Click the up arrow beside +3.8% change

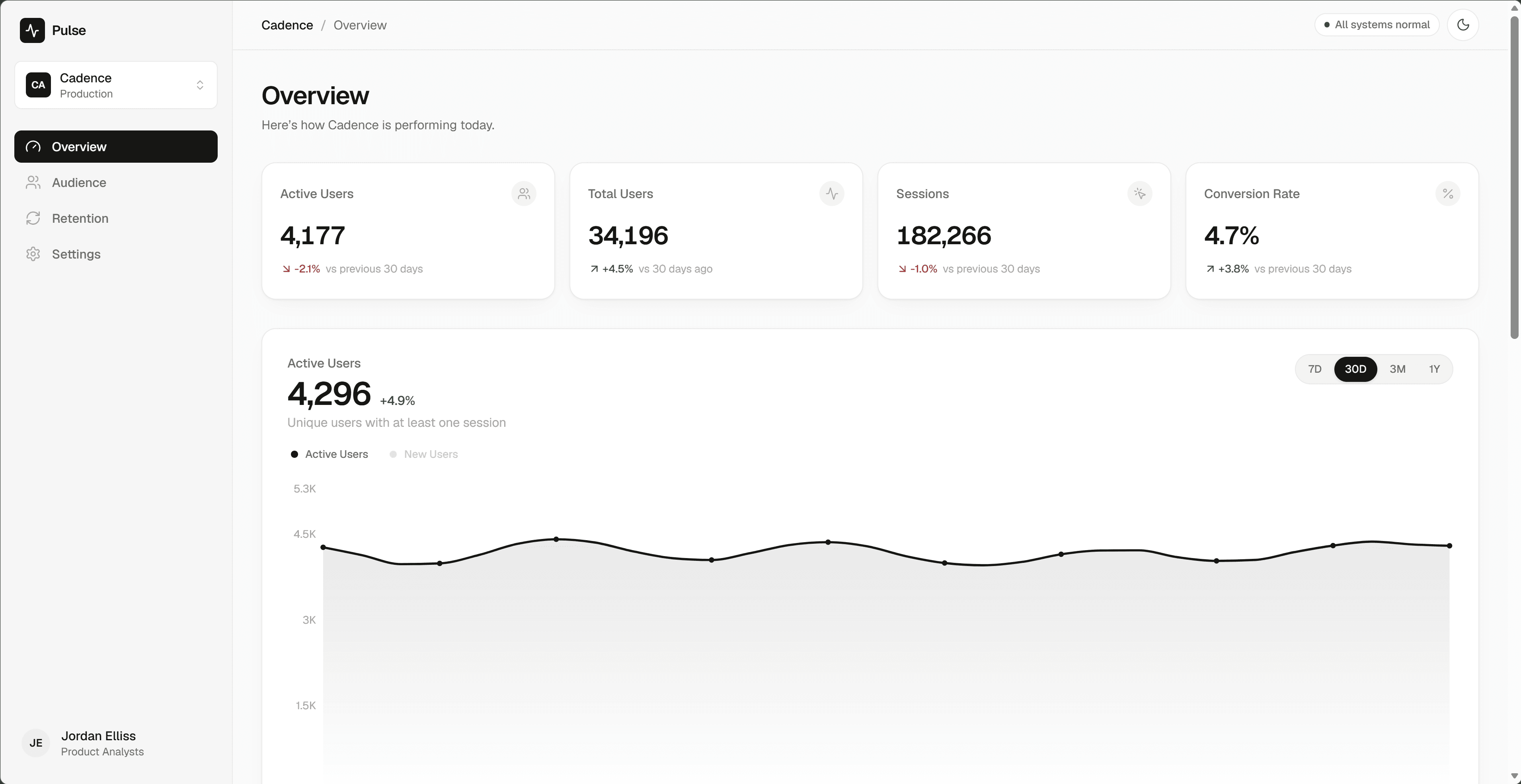(x=1211, y=269)
